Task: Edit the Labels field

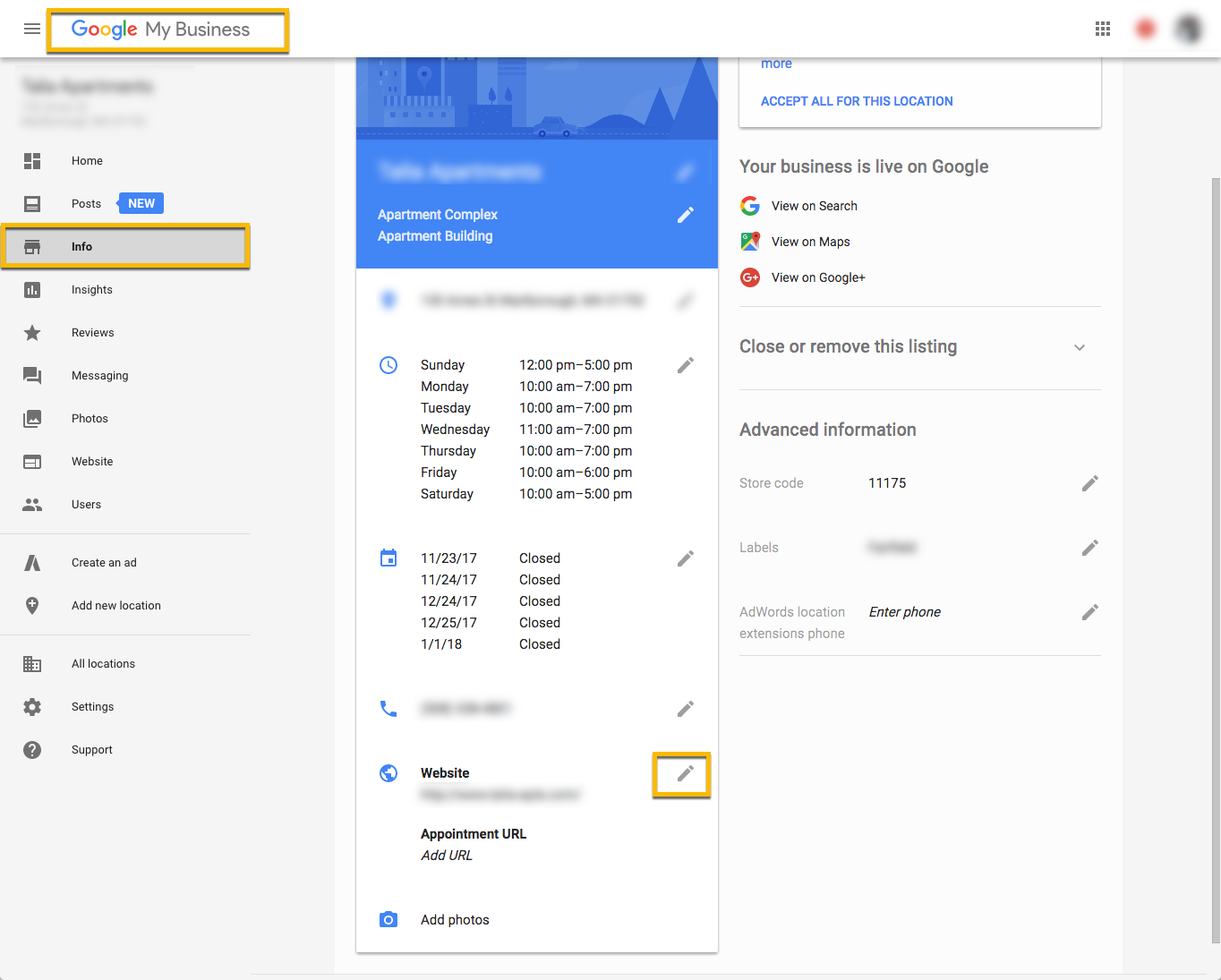Action: (1090, 548)
